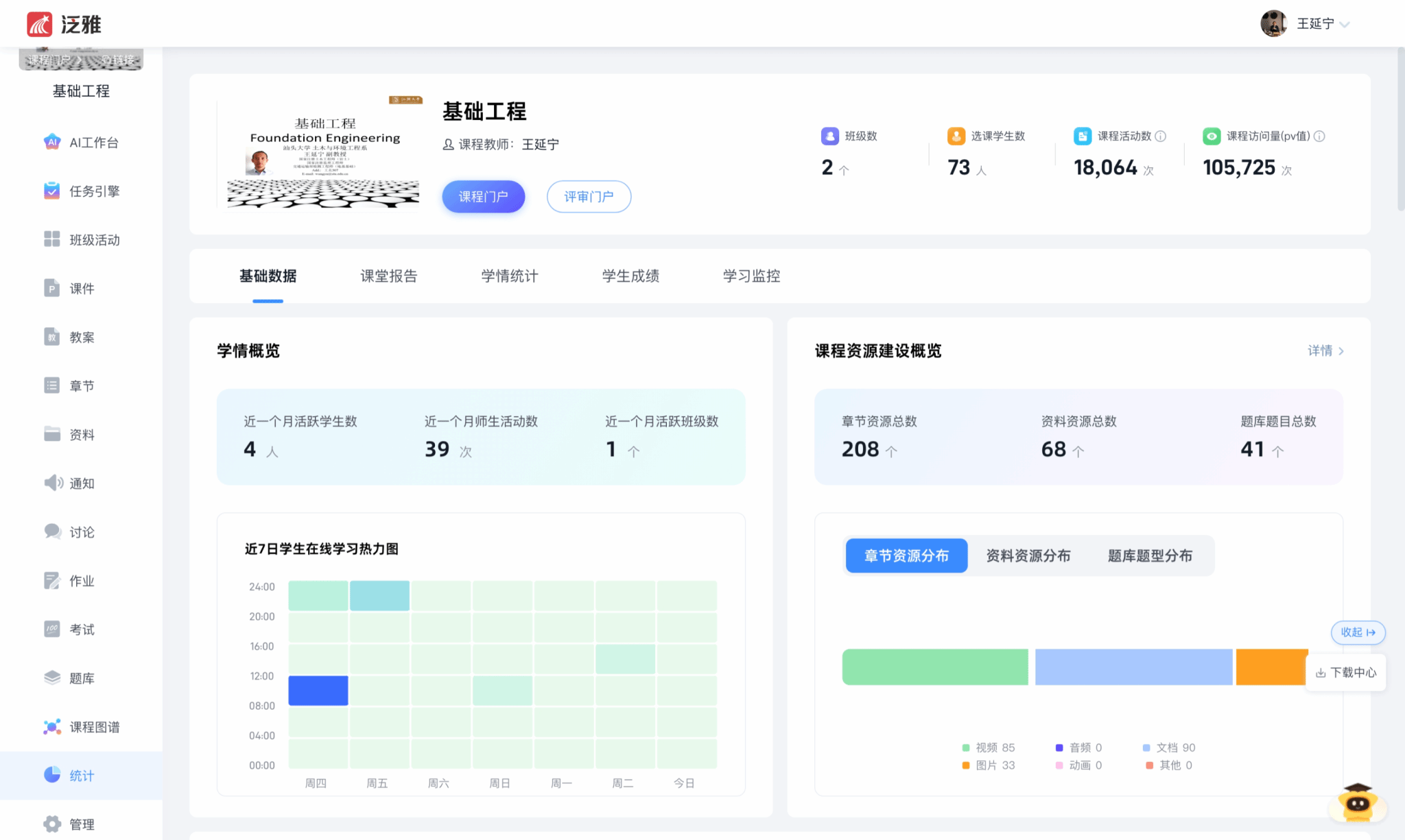This screenshot has height=840, width=1405.
Task: Click info icon beside 课程活动数
Action: [x=1161, y=136]
